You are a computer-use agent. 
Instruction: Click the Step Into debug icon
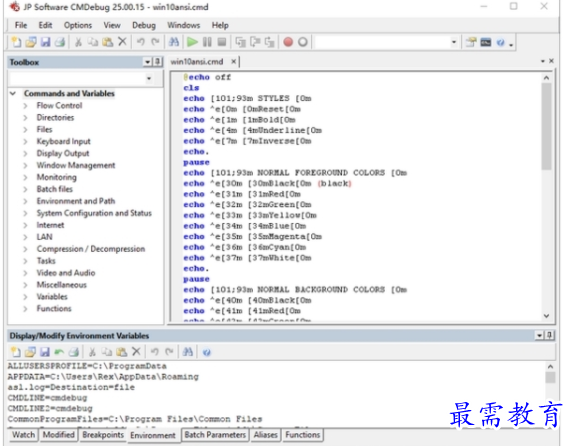(240, 42)
